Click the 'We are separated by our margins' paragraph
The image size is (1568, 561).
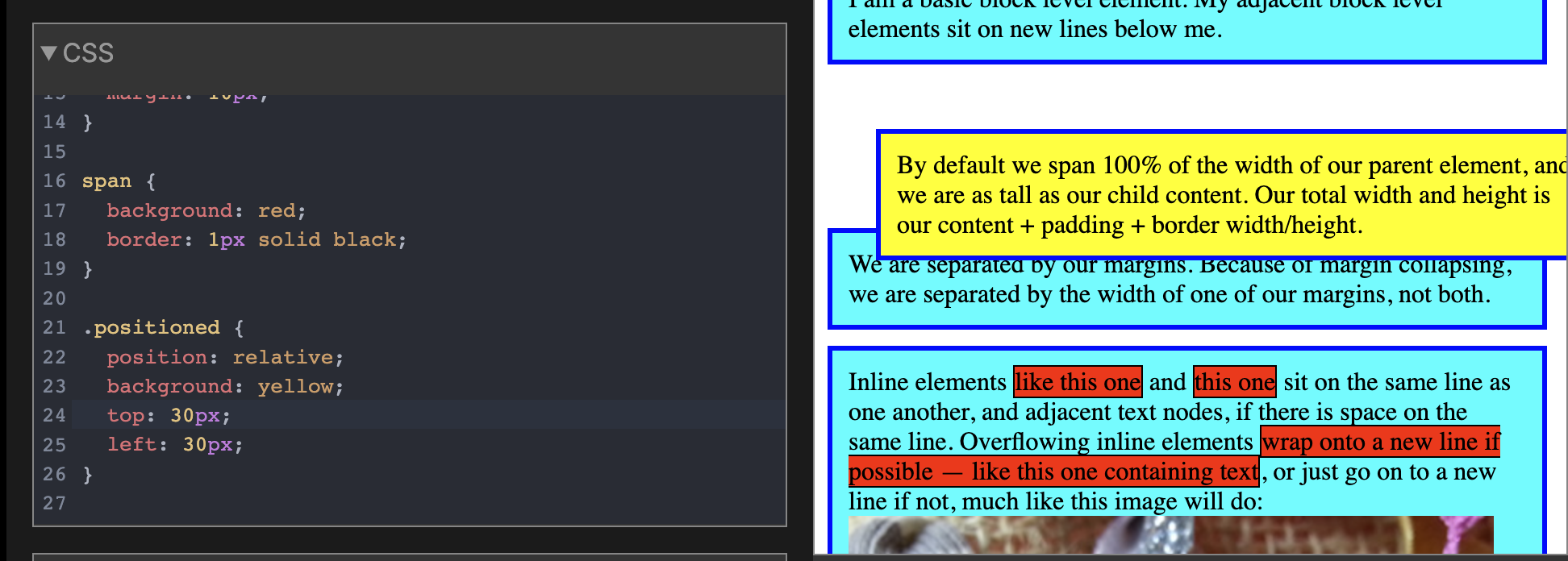pyautogui.click(x=1186, y=280)
